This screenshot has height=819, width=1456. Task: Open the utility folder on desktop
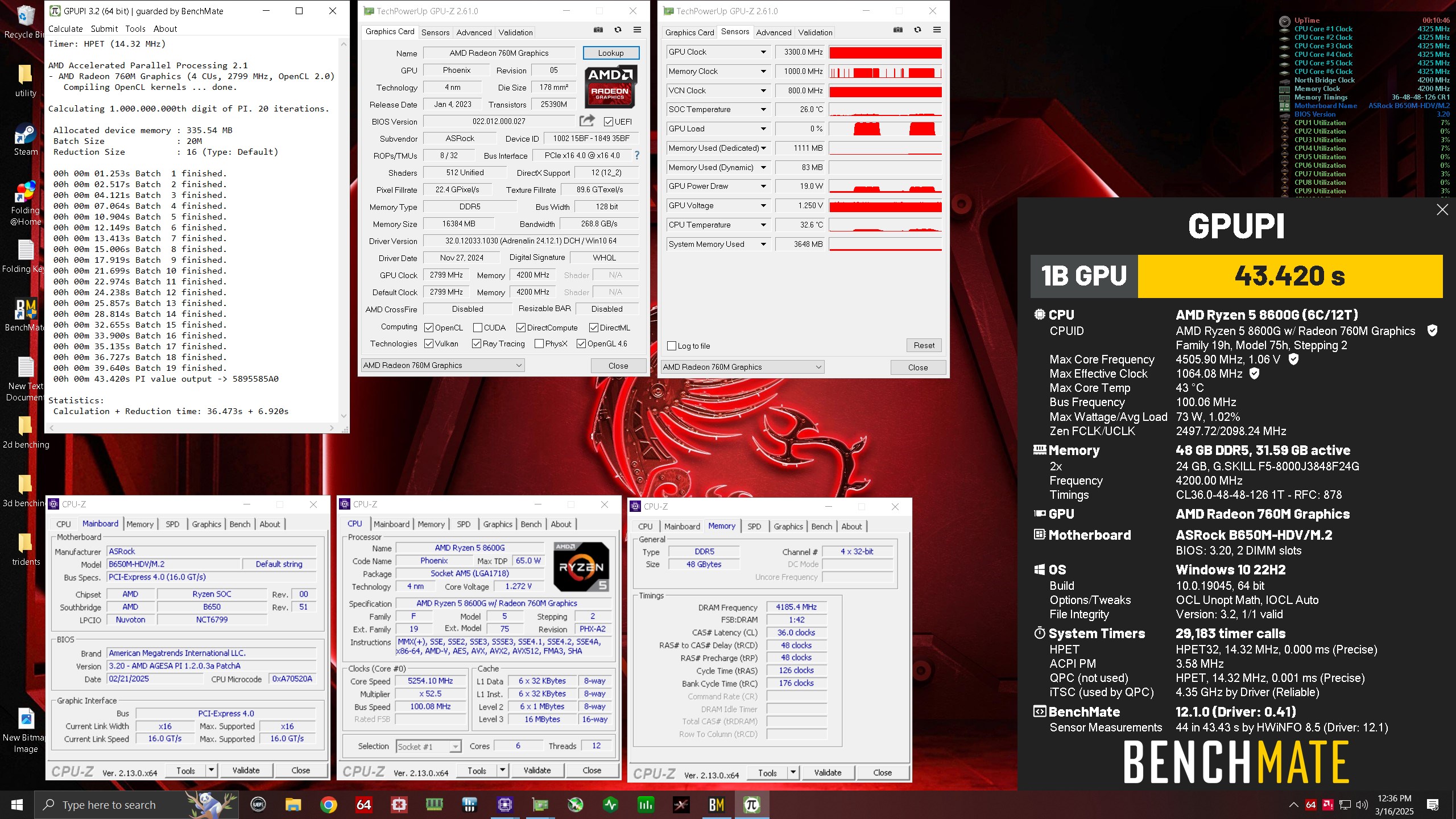point(26,81)
